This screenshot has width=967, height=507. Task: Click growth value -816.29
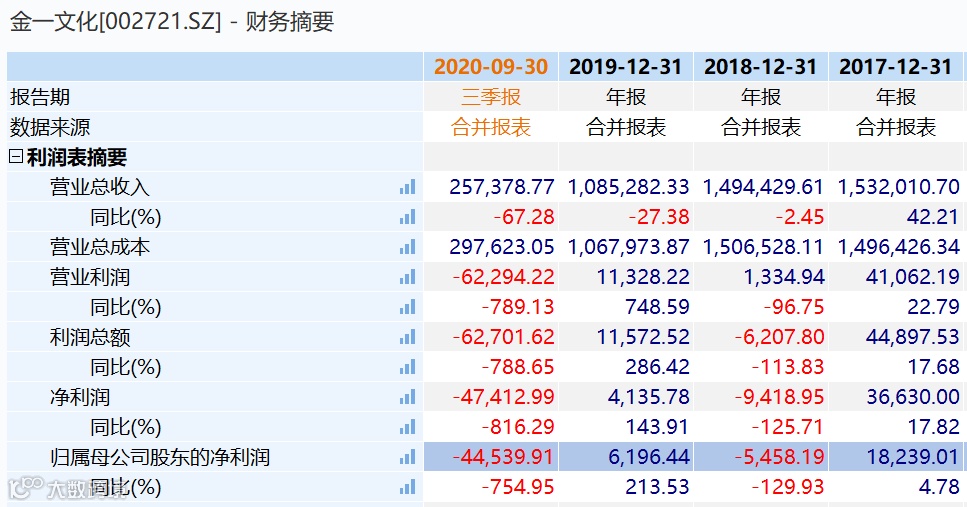pos(517,427)
